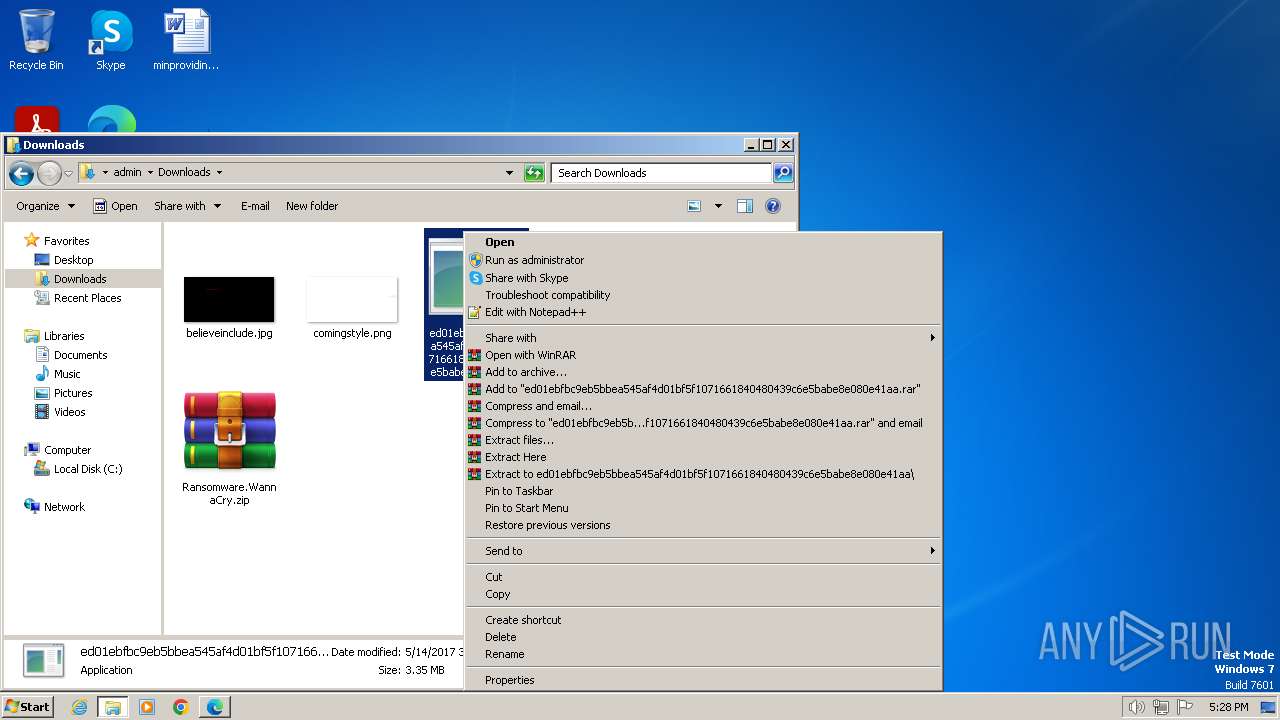Select Extract files... option
Viewport: 1280px width, 720px height.
[704, 440]
